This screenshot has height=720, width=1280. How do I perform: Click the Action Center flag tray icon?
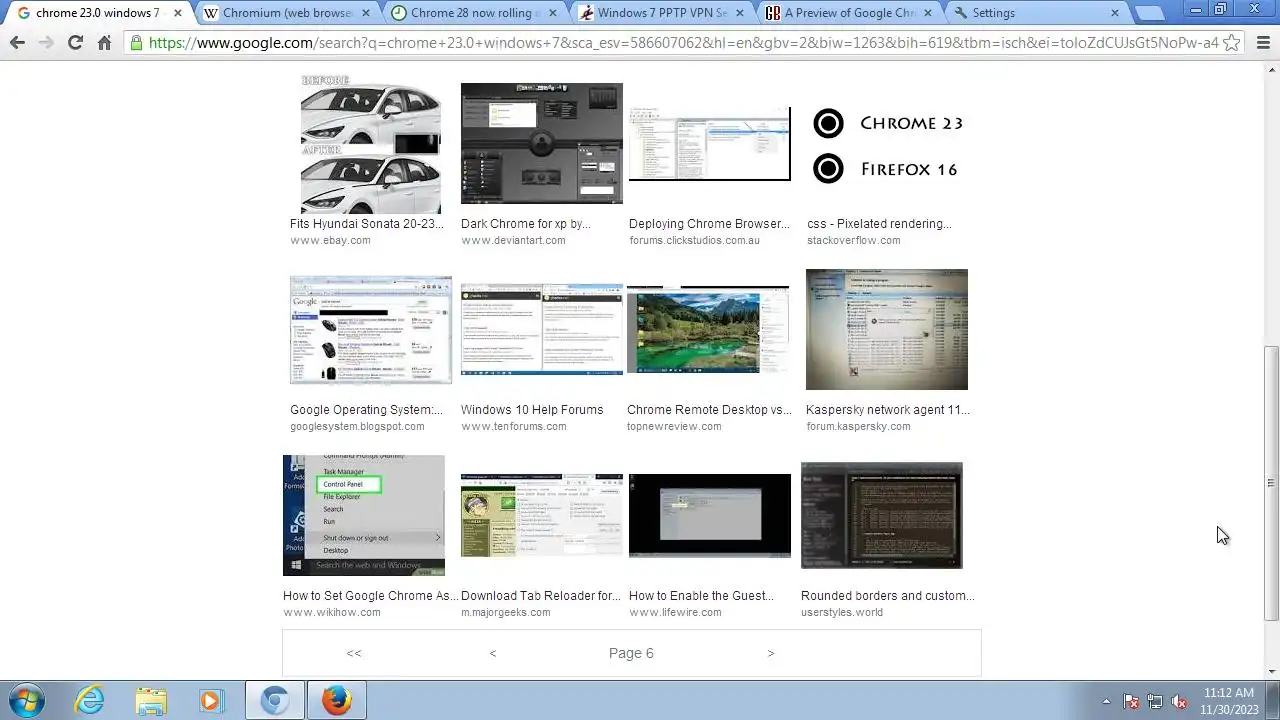[x=1131, y=701]
